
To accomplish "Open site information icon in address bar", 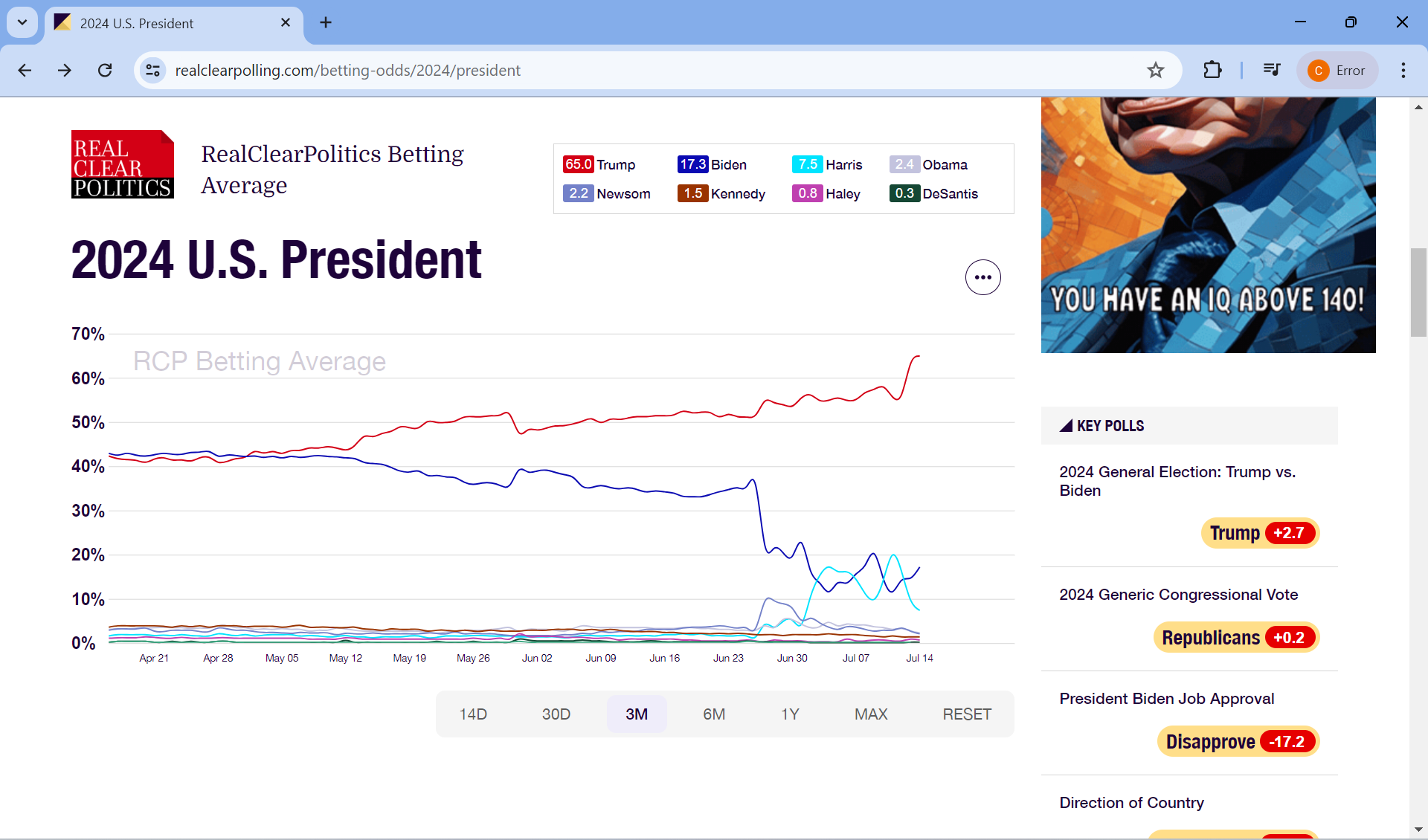I will click(152, 71).
